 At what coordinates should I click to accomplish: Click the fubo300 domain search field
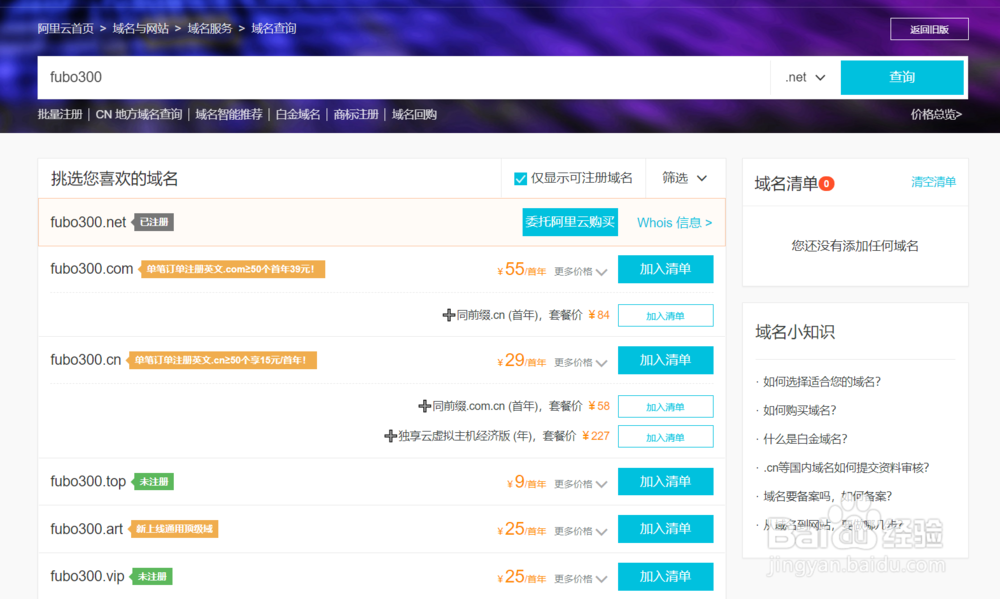click(x=404, y=77)
